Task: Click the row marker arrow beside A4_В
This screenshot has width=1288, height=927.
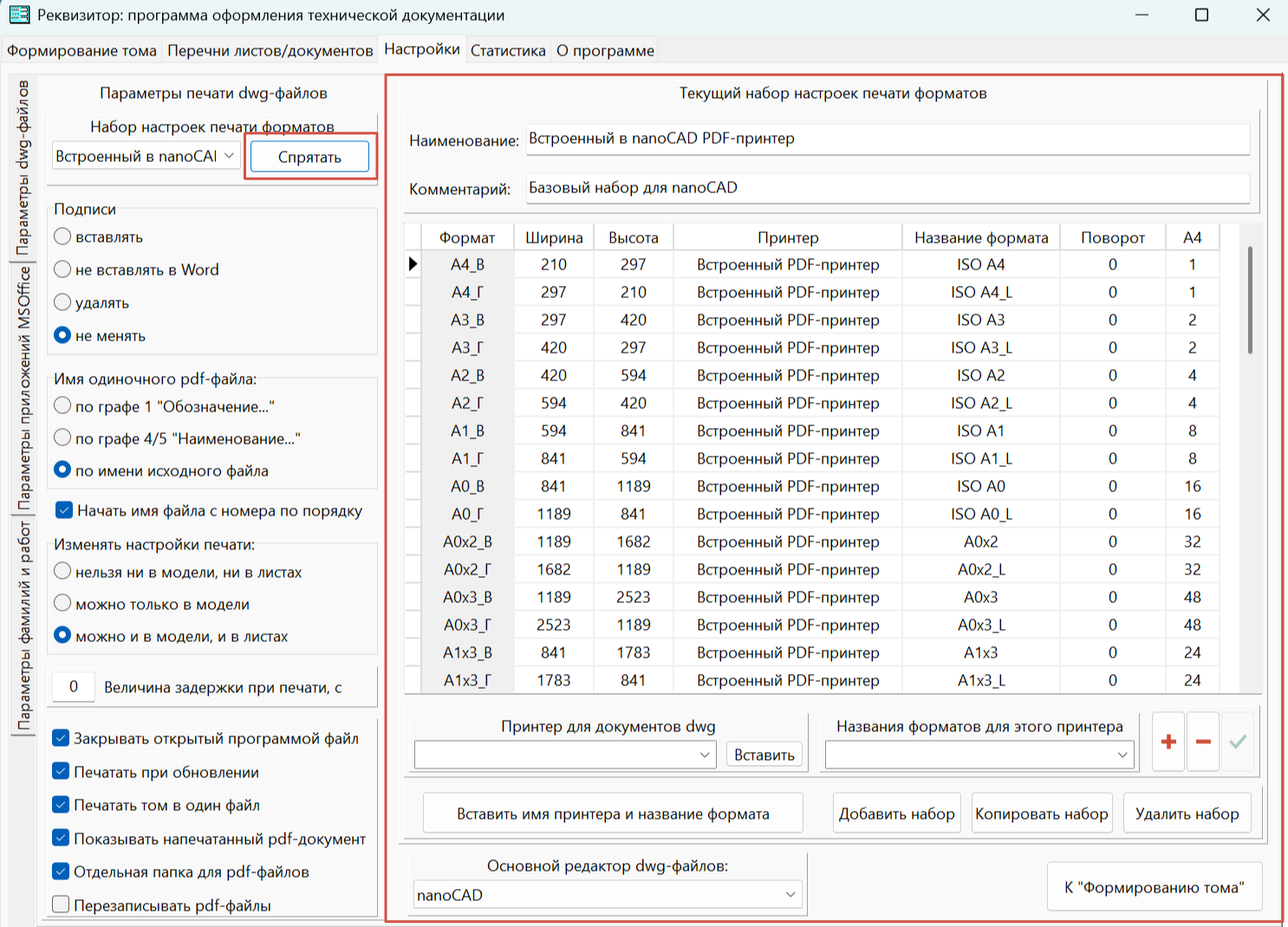Action: pos(413,264)
